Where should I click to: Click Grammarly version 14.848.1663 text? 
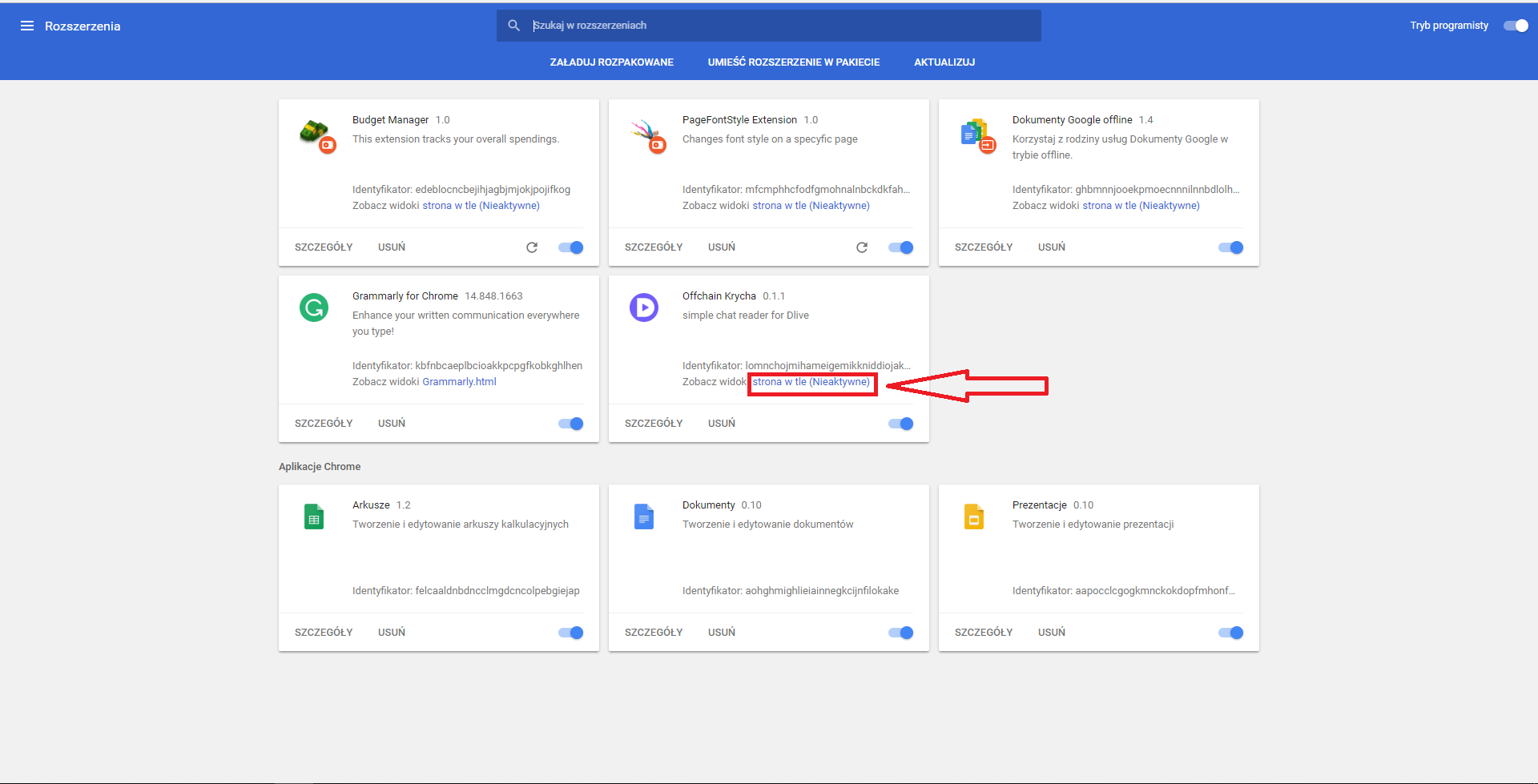493,296
